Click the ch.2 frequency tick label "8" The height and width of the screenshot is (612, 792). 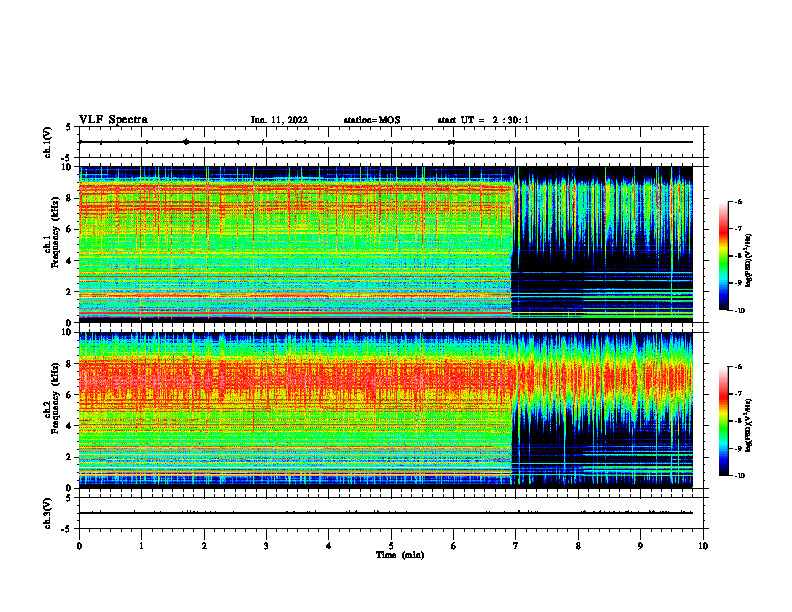(x=69, y=364)
